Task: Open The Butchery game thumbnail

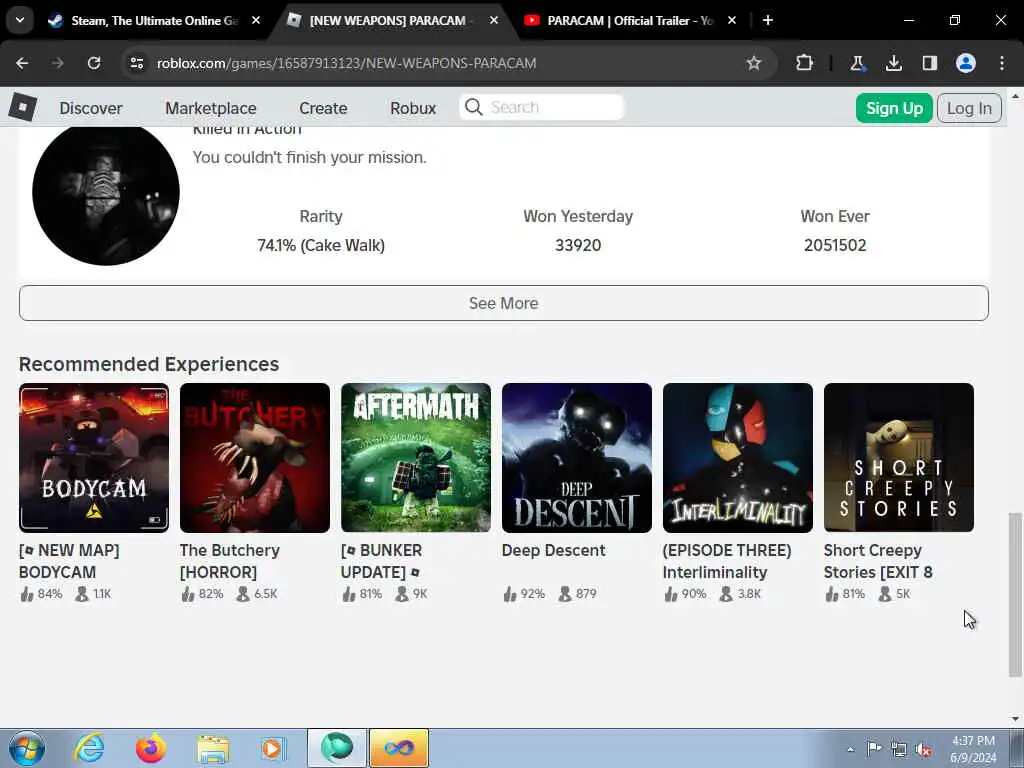Action: (x=255, y=458)
